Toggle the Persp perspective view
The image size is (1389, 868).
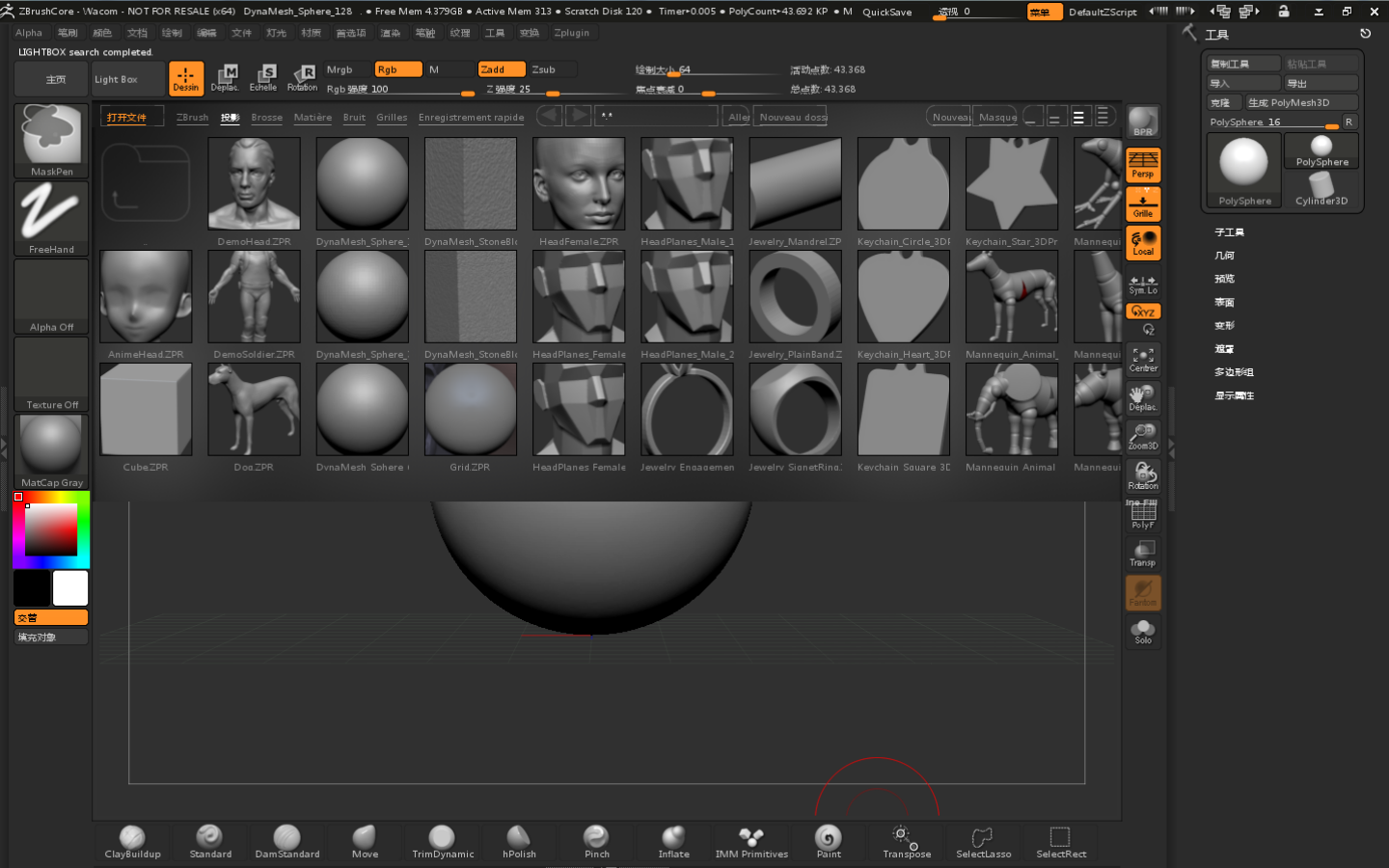(1143, 165)
